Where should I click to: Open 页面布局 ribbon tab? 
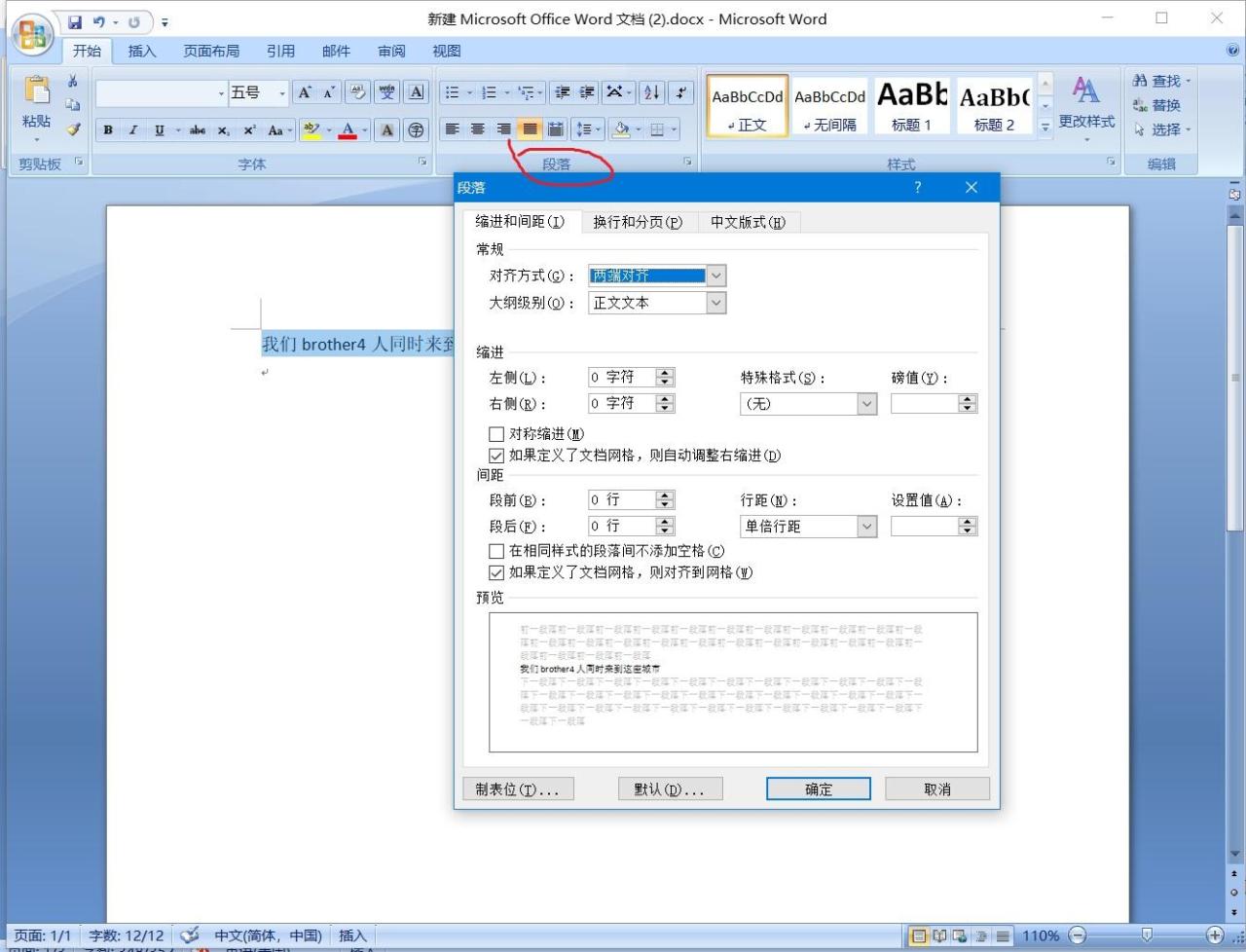211,51
